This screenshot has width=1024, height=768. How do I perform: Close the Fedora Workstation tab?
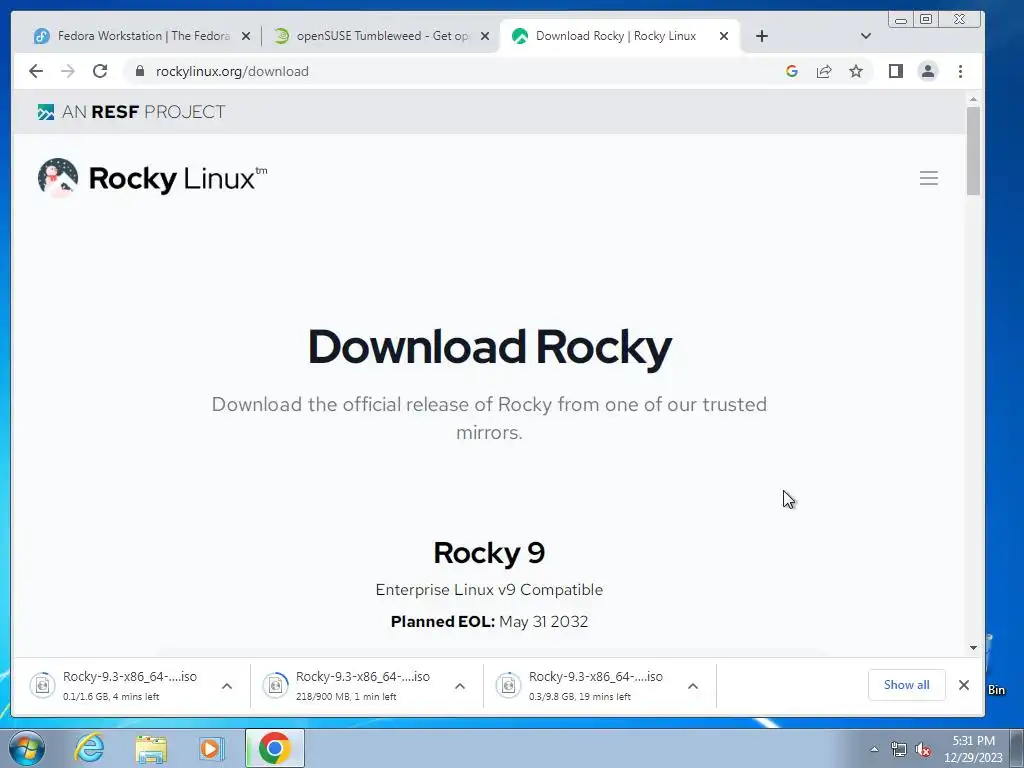[246, 36]
